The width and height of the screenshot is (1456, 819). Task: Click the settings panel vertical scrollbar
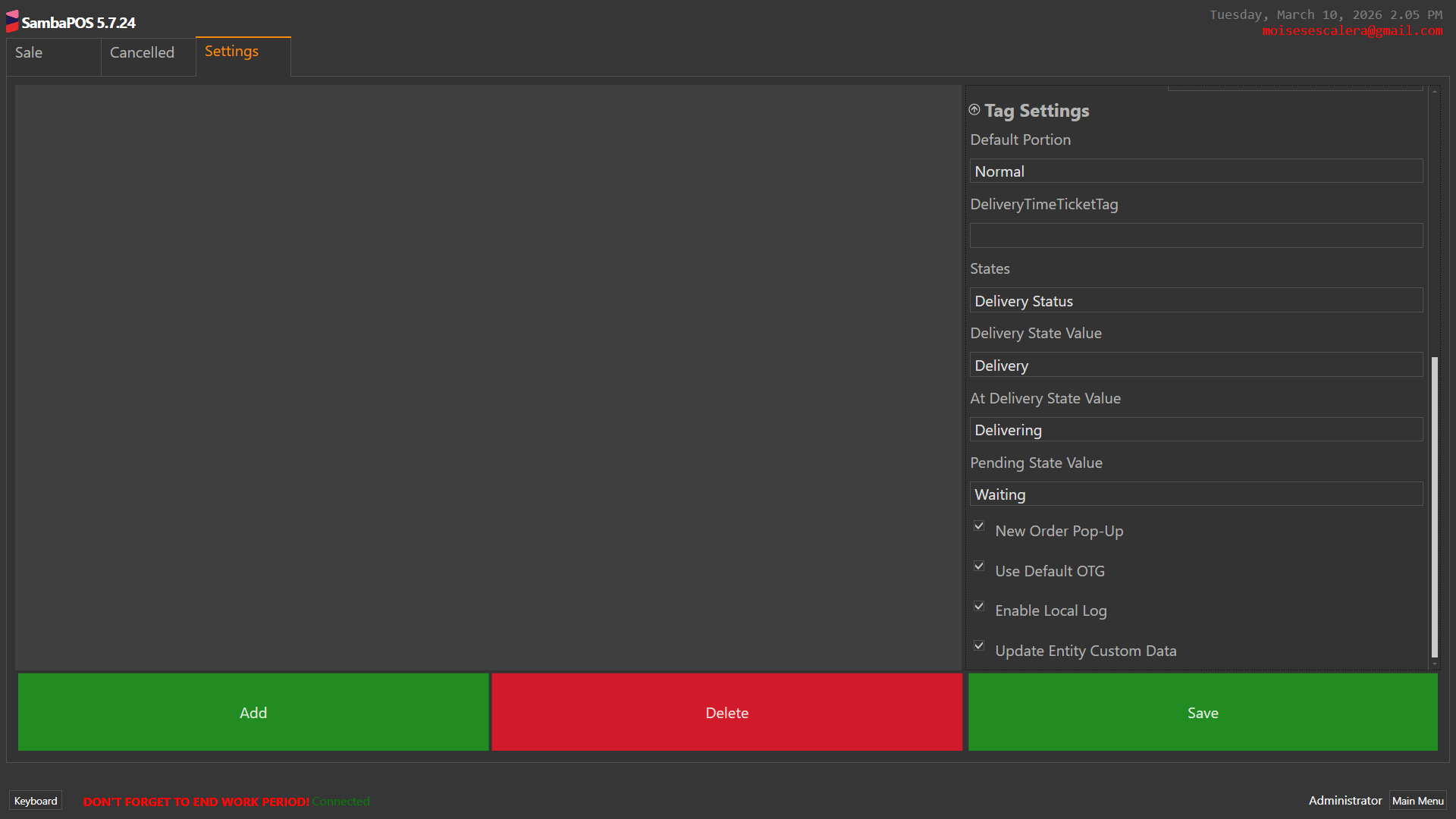[1434, 506]
